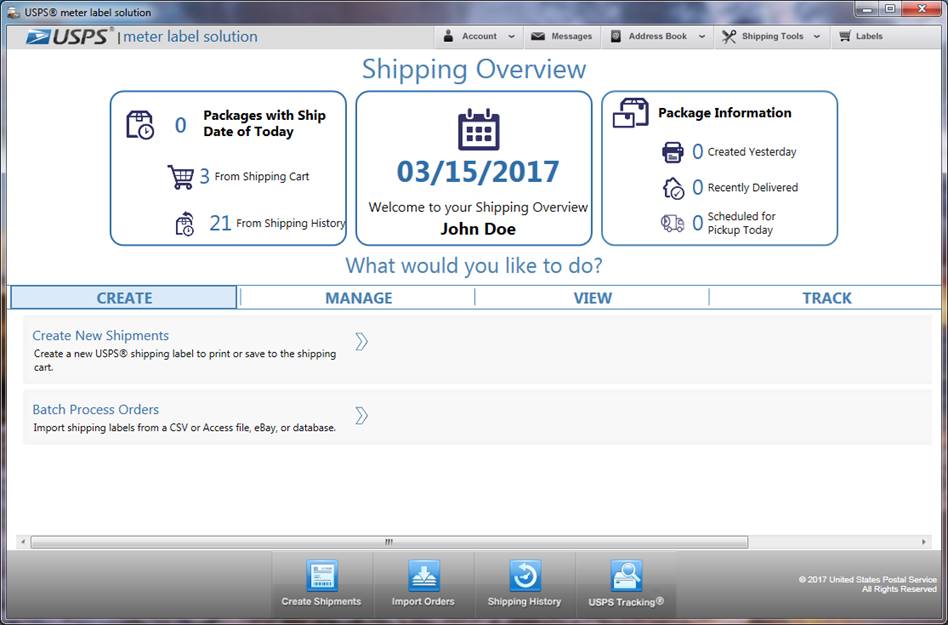Click the printer icon beside Created Yesterday
Image resolution: width=948 pixels, height=625 pixels.
pos(672,152)
